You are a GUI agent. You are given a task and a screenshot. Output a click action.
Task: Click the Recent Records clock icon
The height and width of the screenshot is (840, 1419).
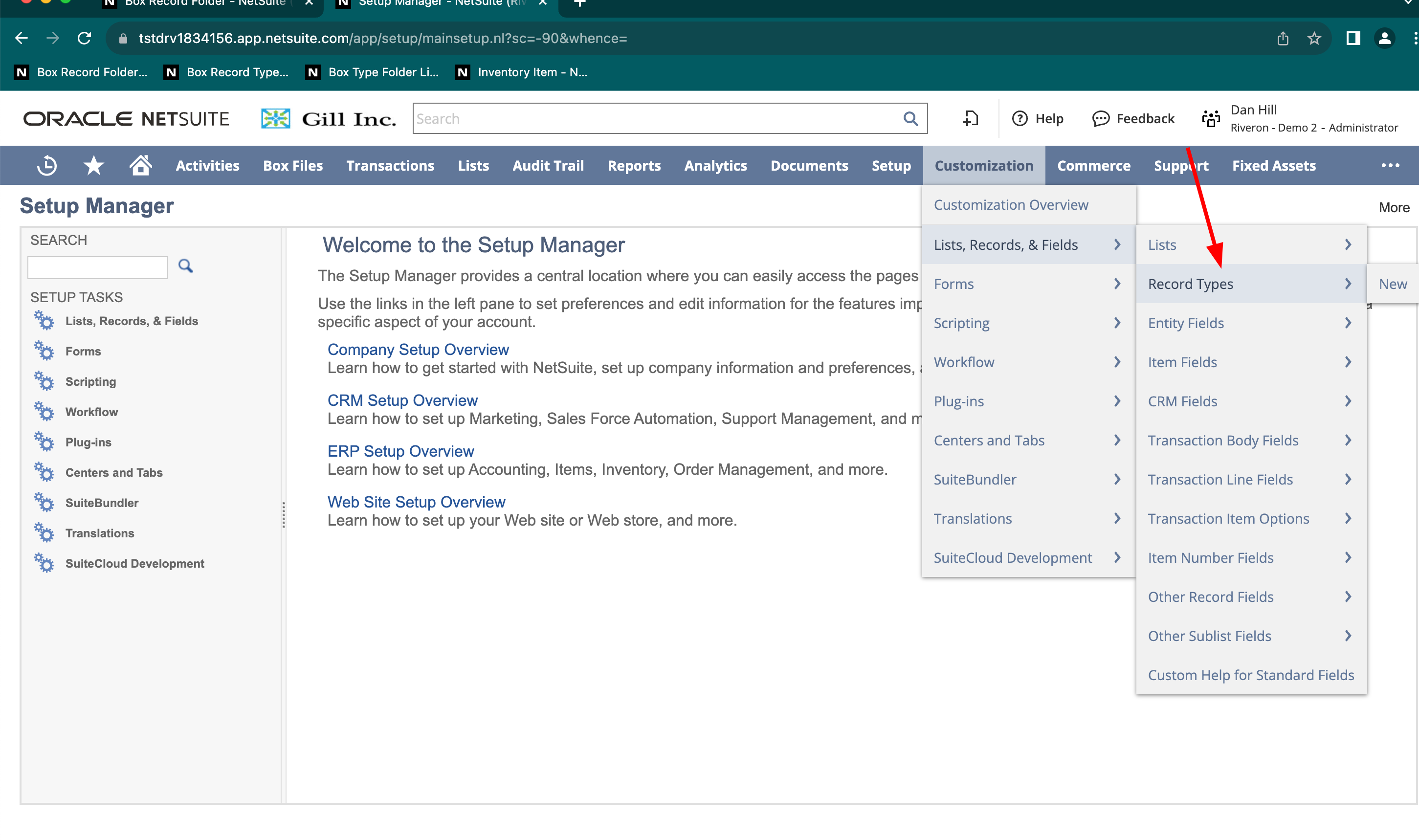pyautogui.click(x=46, y=166)
